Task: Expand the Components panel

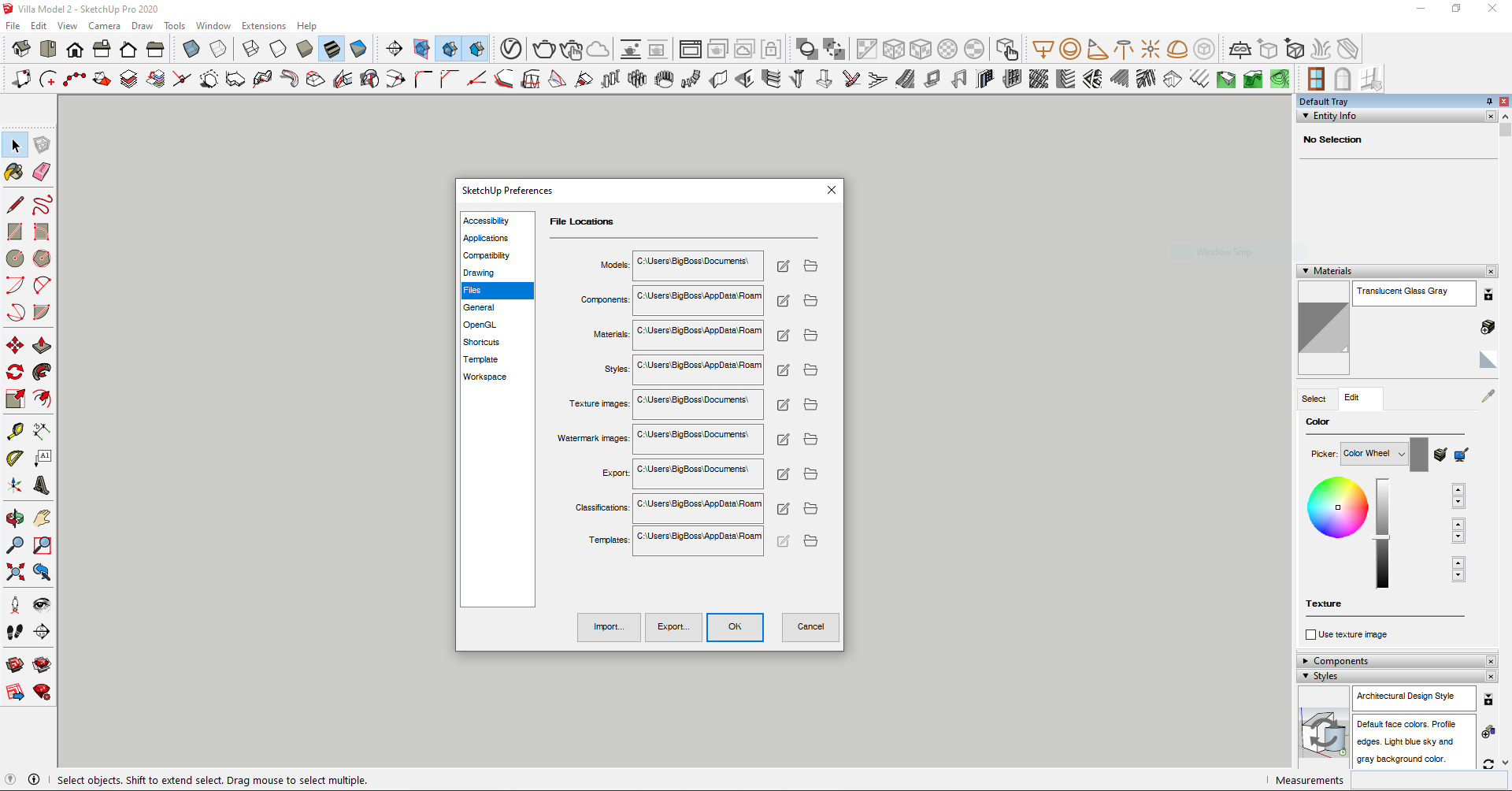Action: (x=1306, y=661)
